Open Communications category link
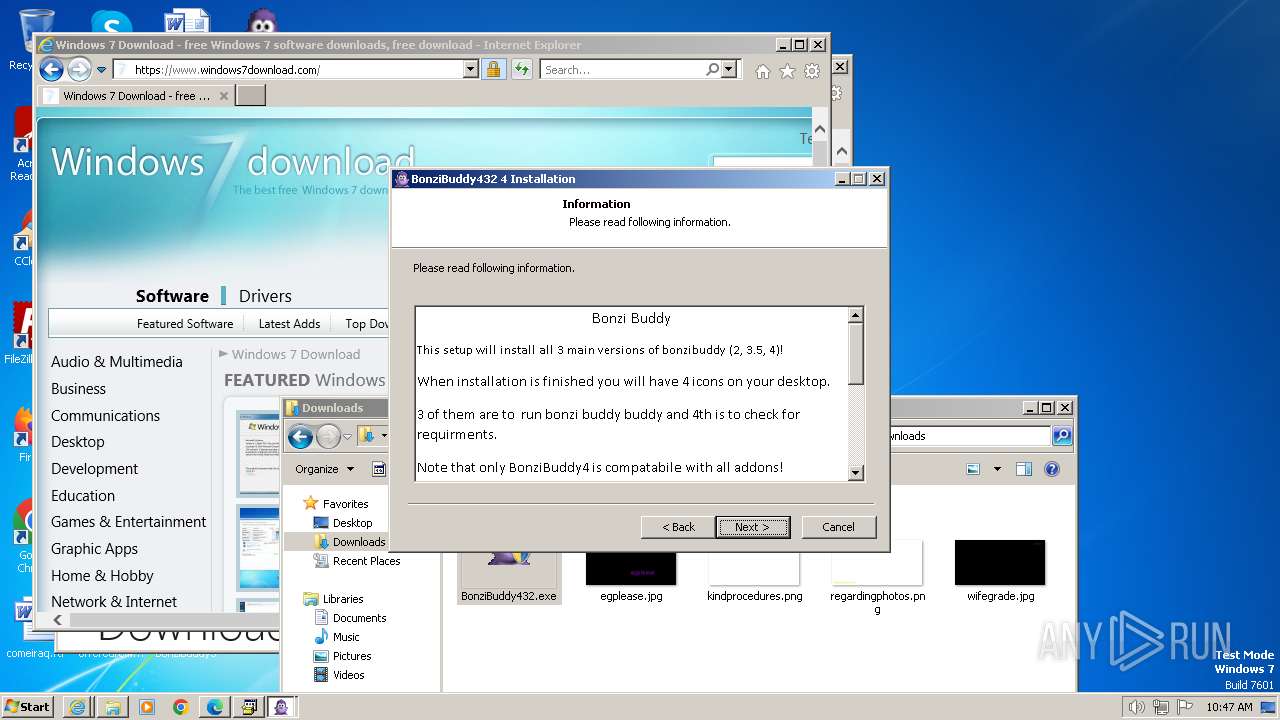This screenshot has height=720, width=1280. click(105, 416)
